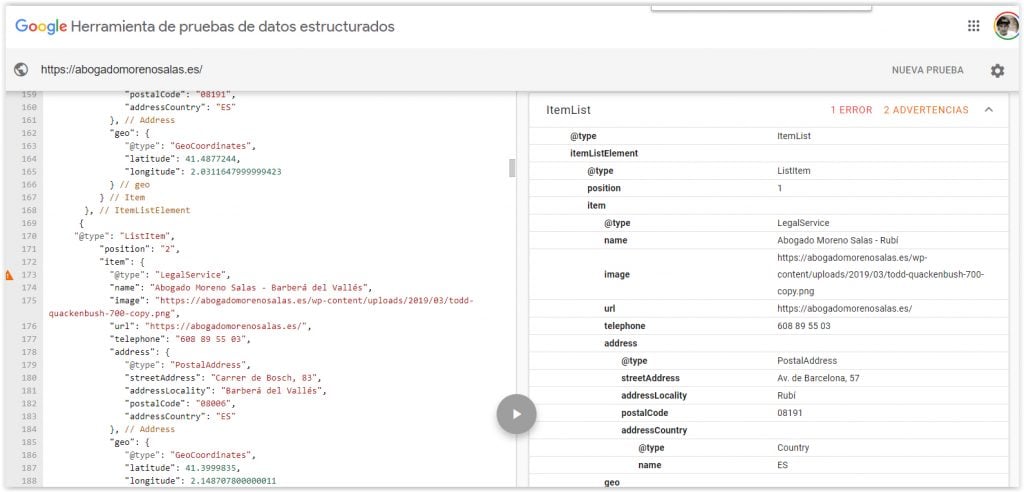
Task: Click the geo property row in results
Action: [768, 482]
